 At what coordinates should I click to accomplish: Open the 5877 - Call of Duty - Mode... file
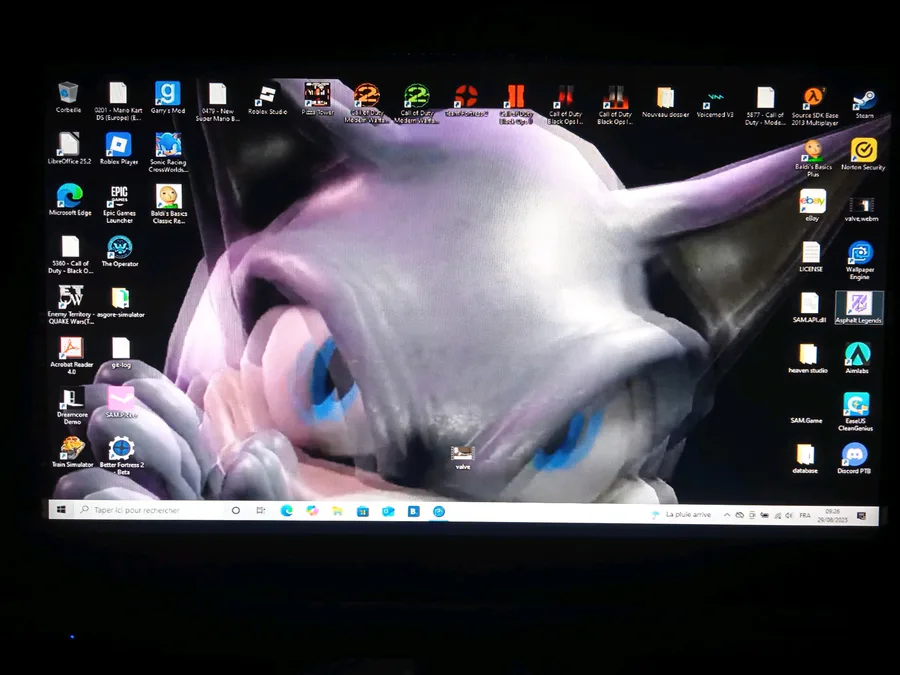(x=765, y=106)
